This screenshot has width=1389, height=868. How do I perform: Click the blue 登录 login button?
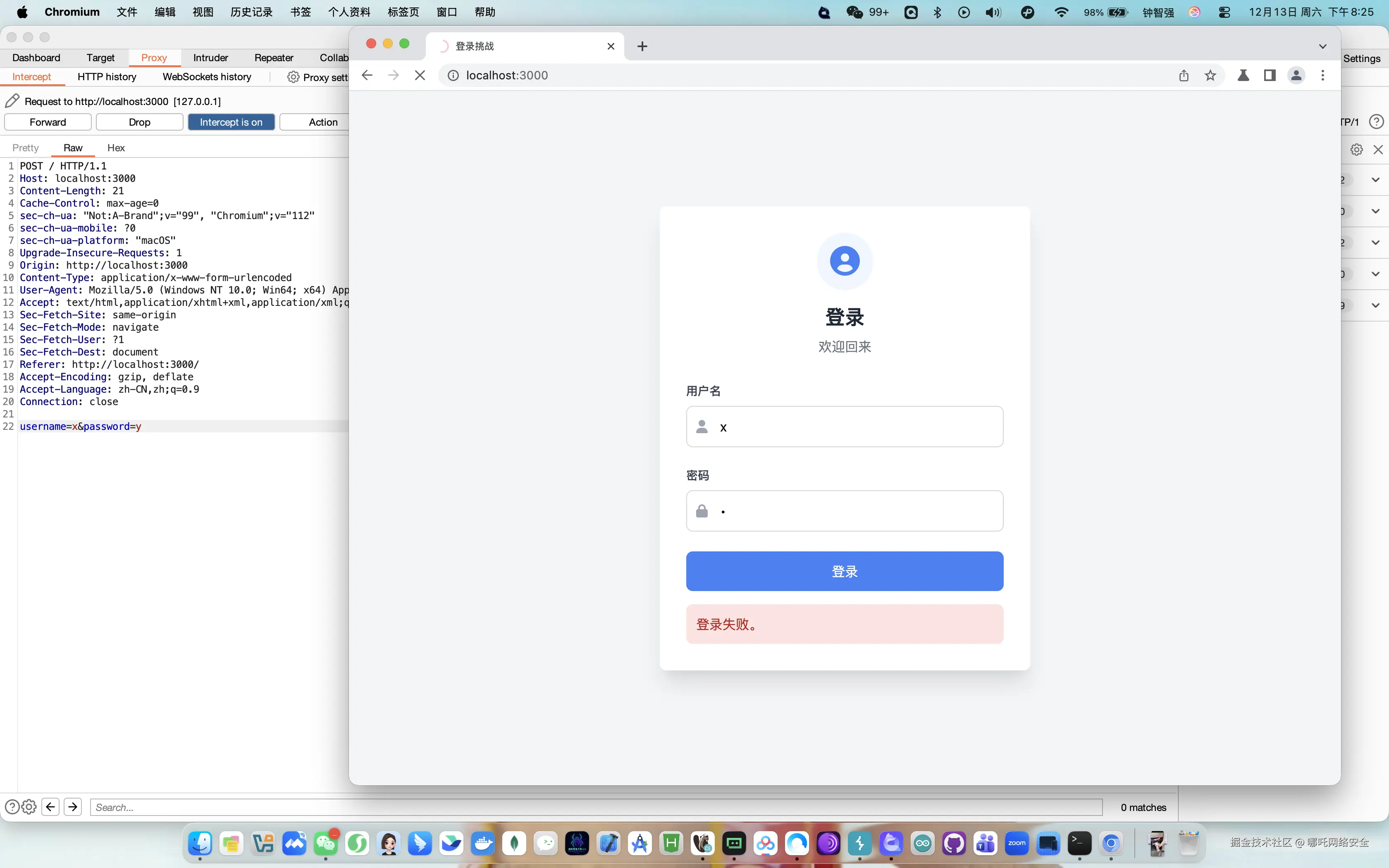tap(844, 571)
